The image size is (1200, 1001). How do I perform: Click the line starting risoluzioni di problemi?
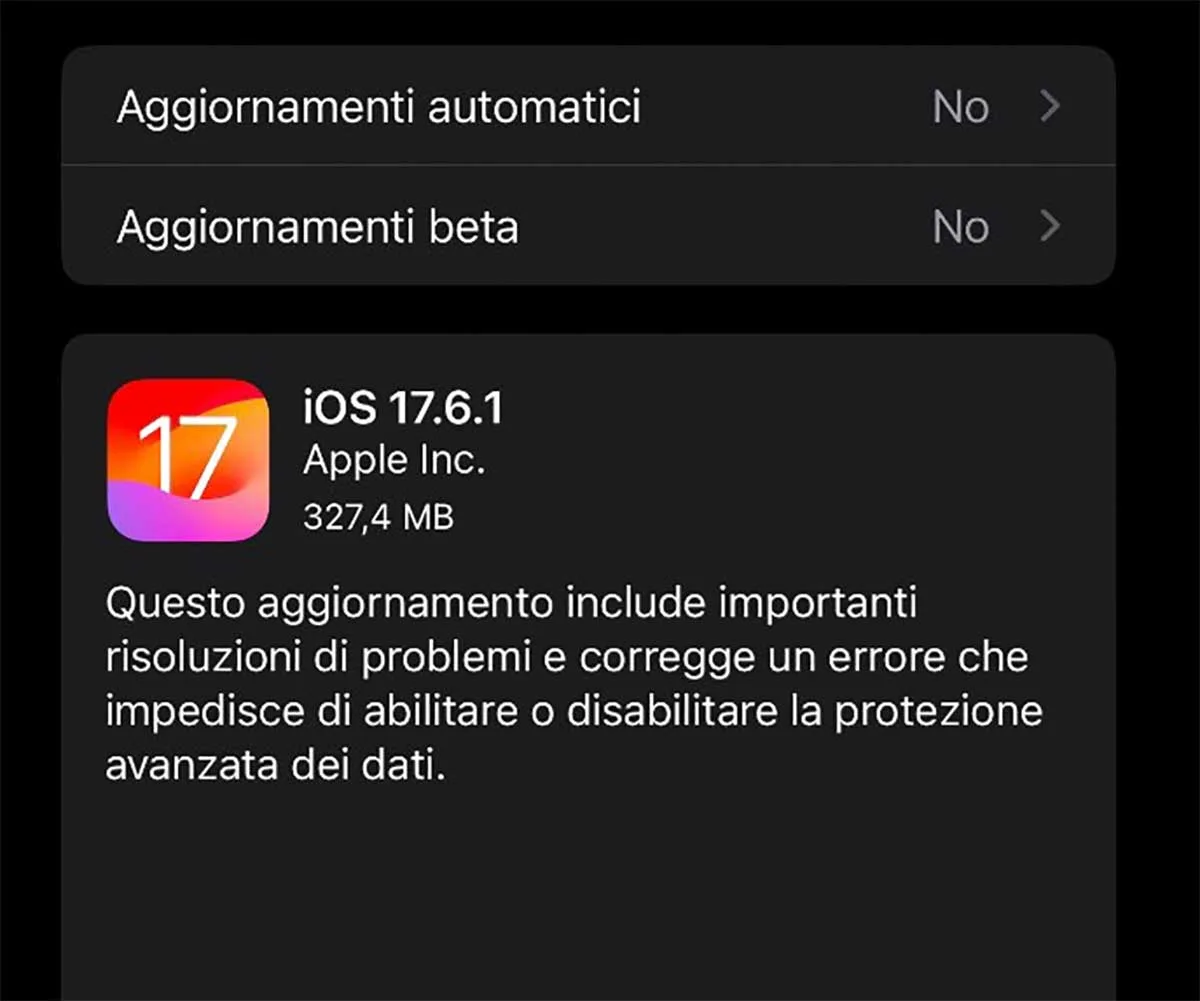[x=567, y=659]
